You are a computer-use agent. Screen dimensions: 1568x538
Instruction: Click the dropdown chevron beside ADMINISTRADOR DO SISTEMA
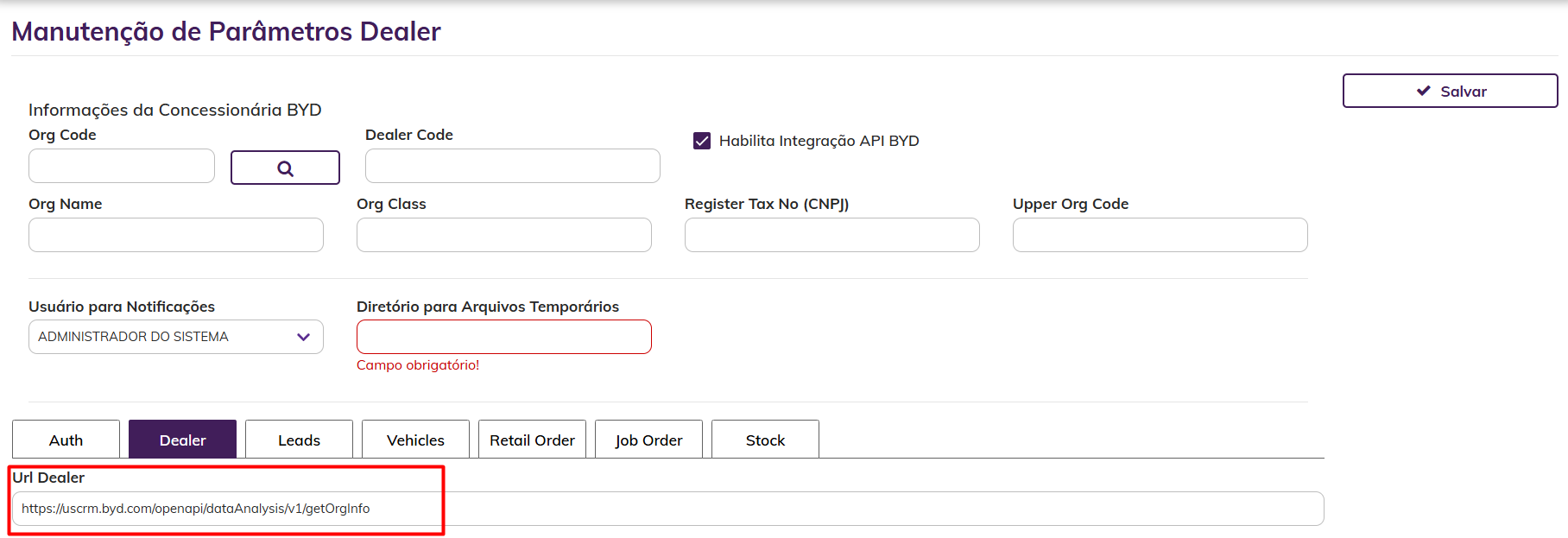[303, 337]
